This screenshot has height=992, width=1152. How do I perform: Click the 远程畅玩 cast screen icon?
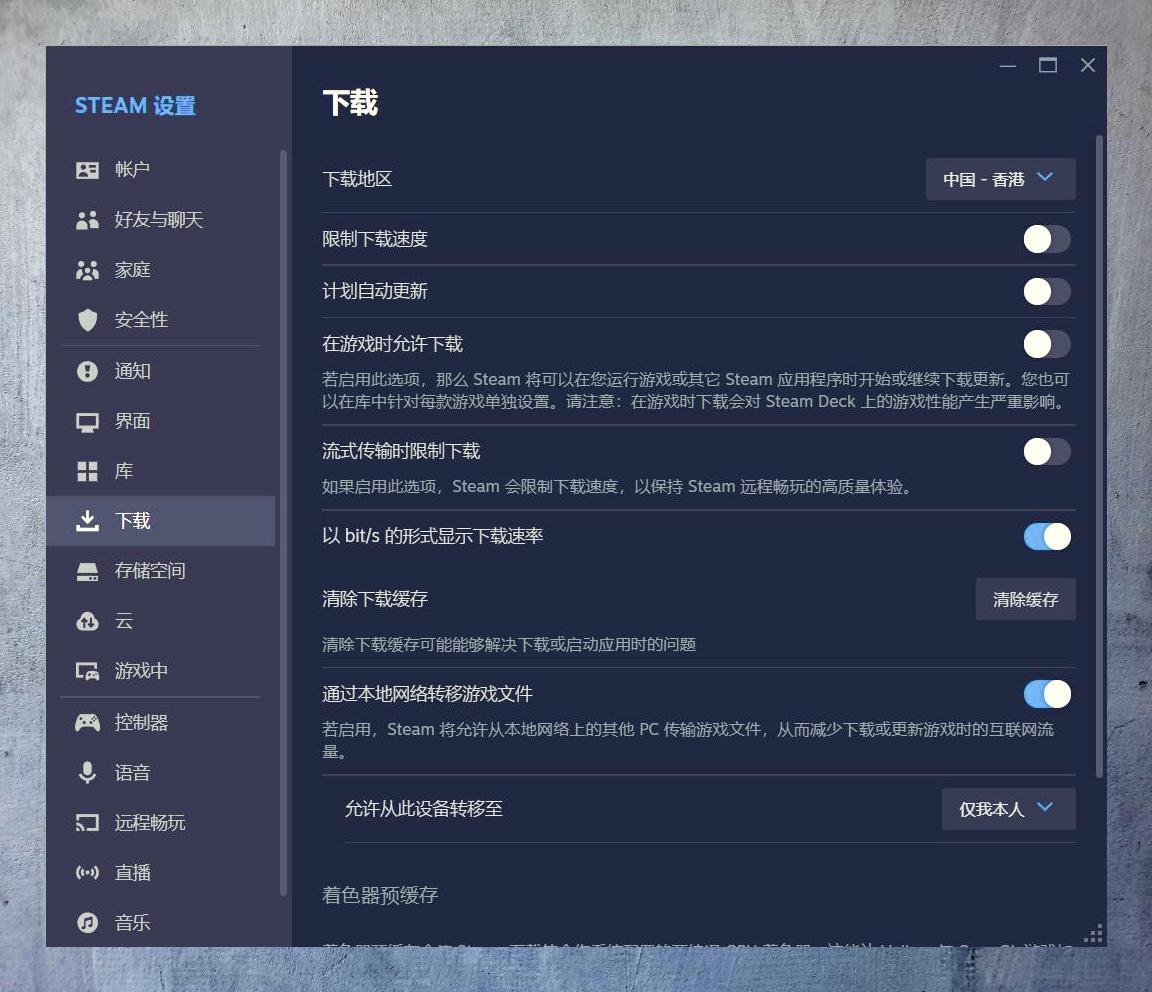tap(87, 822)
